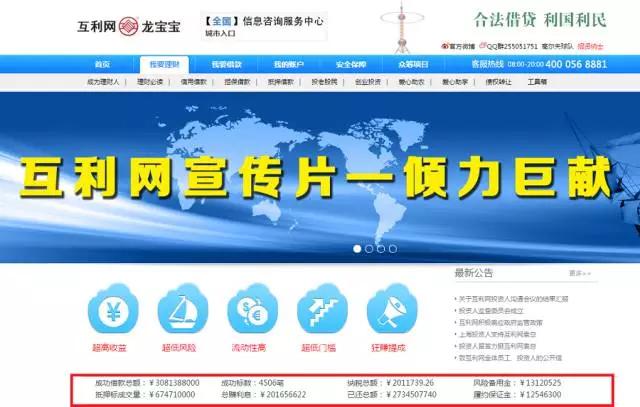Click the 最新公告 section heading

473,273
